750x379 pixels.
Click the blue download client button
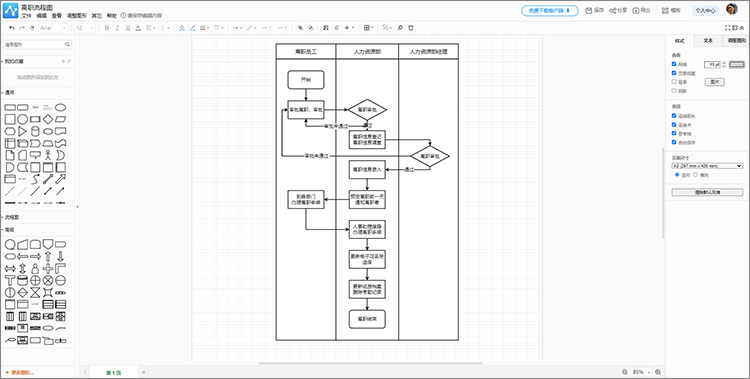click(x=550, y=11)
